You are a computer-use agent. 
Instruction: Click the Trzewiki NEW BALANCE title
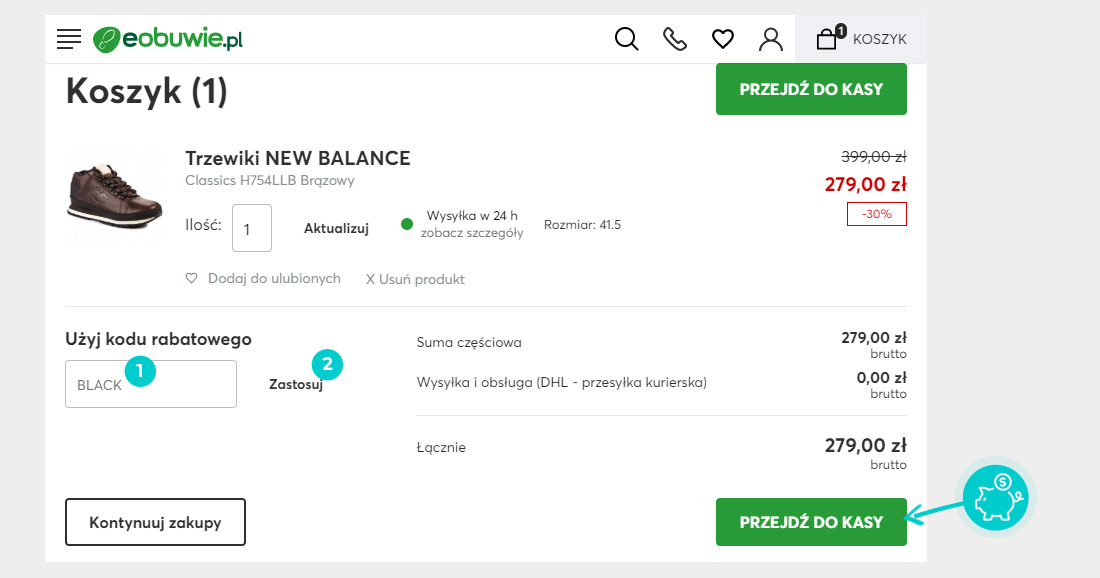tap(297, 158)
